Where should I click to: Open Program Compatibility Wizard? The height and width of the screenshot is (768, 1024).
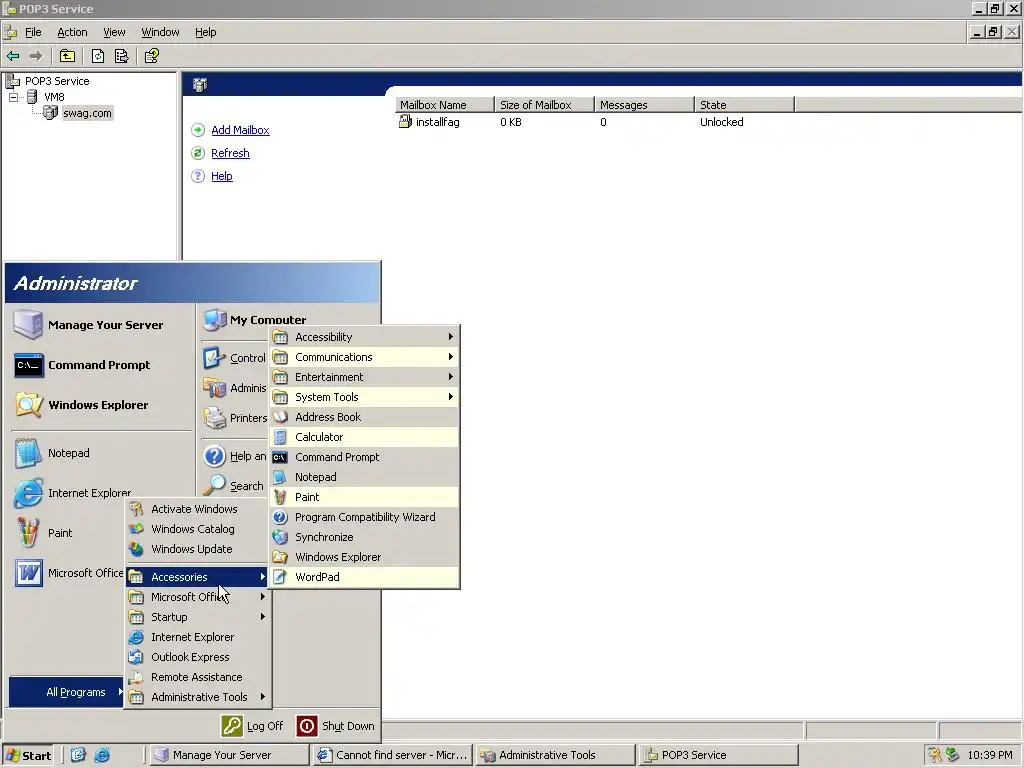point(365,517)
